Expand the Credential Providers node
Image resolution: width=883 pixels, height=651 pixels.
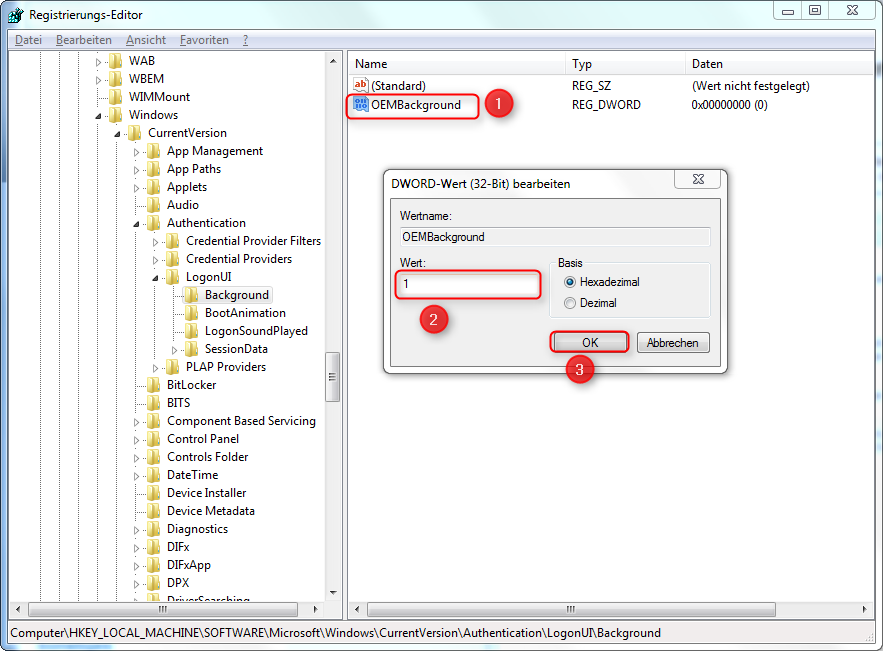pyautogui.click(x=156, y=259)
